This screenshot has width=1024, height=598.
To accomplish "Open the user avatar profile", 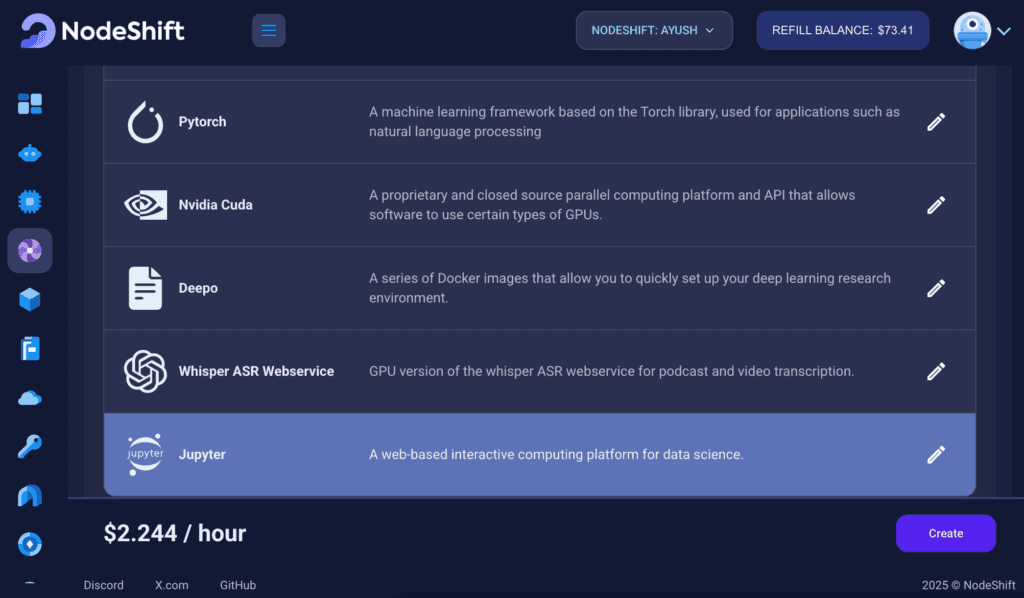I will click(x=972, y=31).
